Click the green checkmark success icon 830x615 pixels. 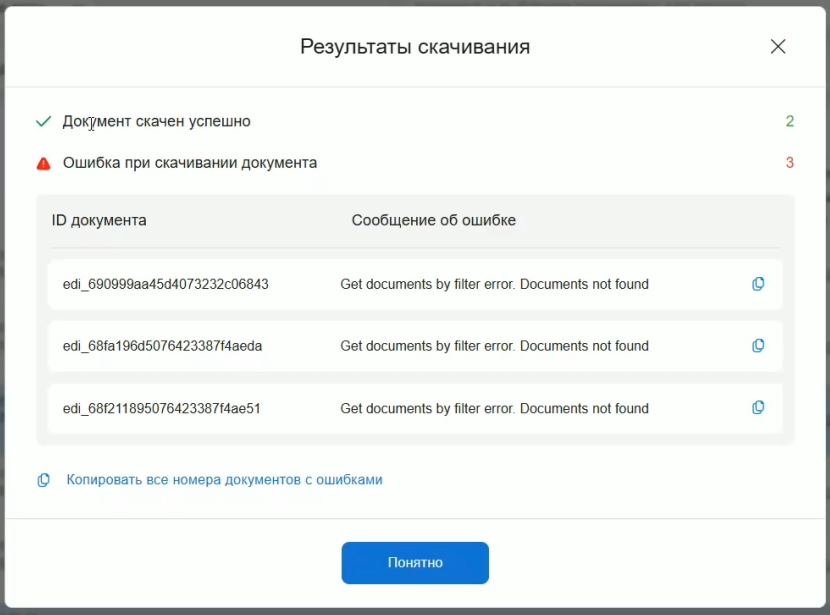click(43, 121)
